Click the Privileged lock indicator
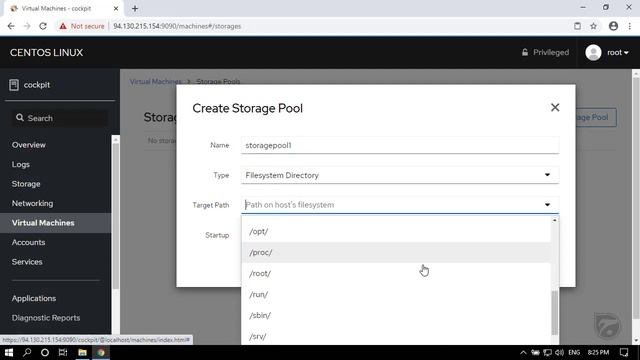This screenshot has height=360, width=640. point(545,53)
